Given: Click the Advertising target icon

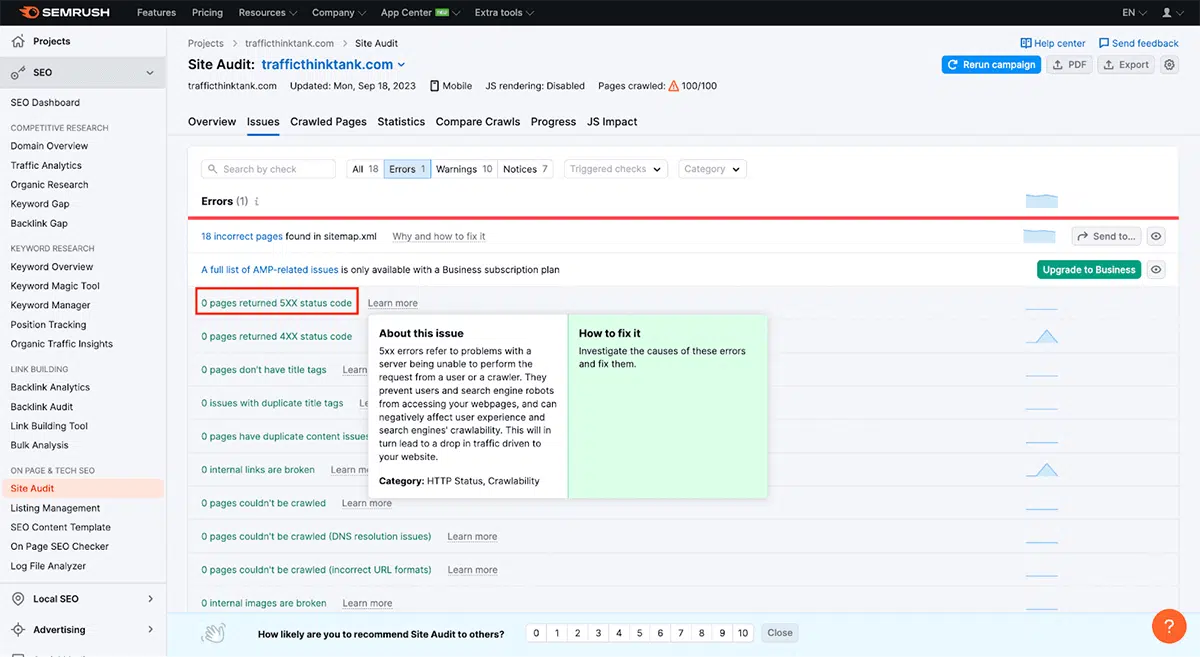Looking at the screenshot, I should [x=18, y=630].
